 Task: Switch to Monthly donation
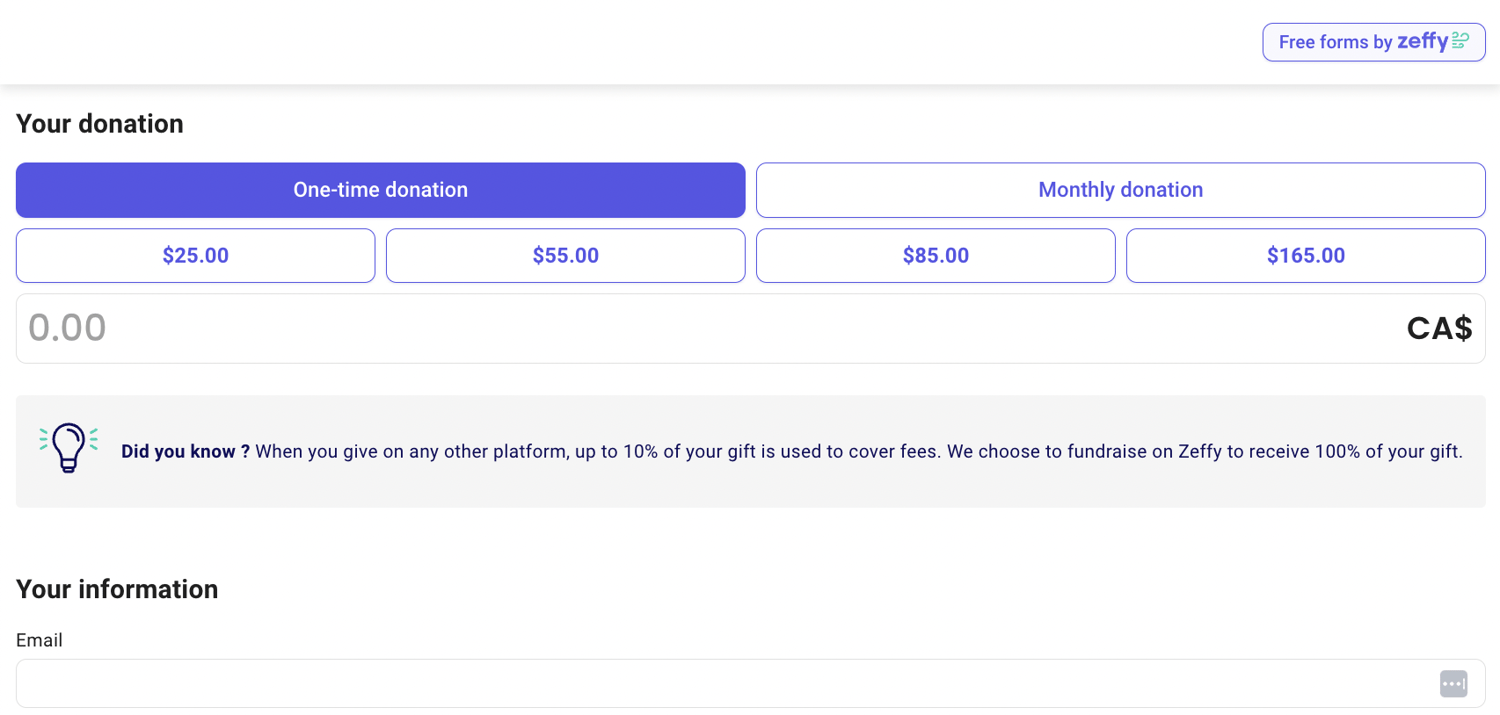point(1120,189)
